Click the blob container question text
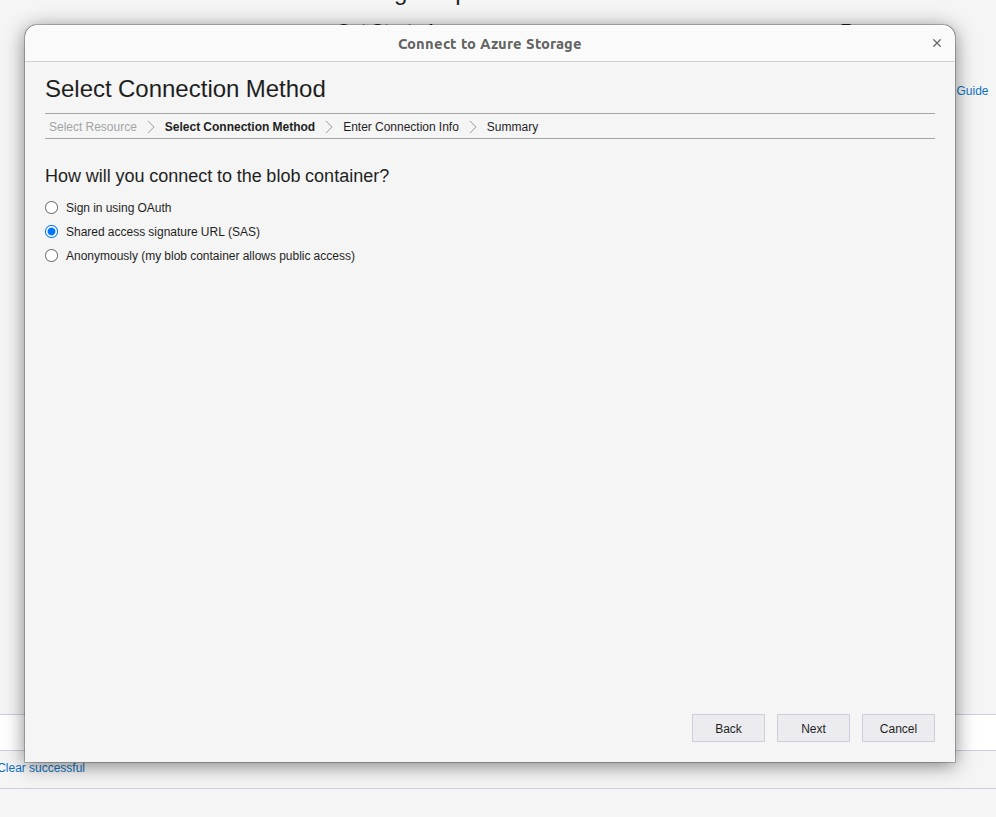This screenshot has height=817, width=996. [217, 176]
